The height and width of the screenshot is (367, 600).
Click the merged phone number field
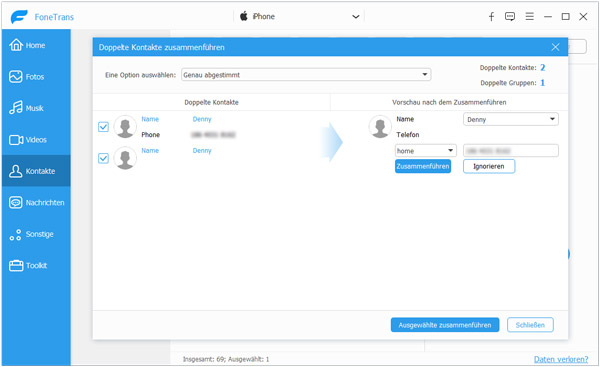[510, 151]
